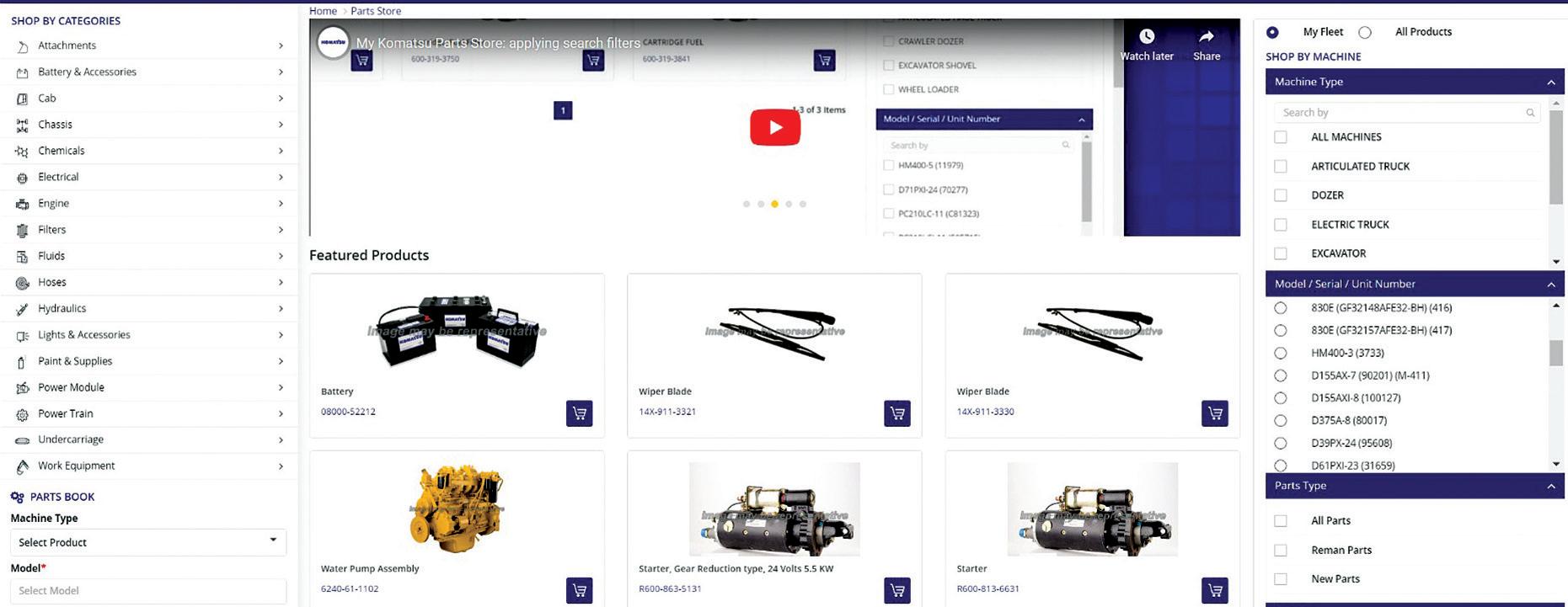Check the DOZER checkbox
Image resolution: width=1568 pixels, height=607 pixels.
[x=1281, y=195]
